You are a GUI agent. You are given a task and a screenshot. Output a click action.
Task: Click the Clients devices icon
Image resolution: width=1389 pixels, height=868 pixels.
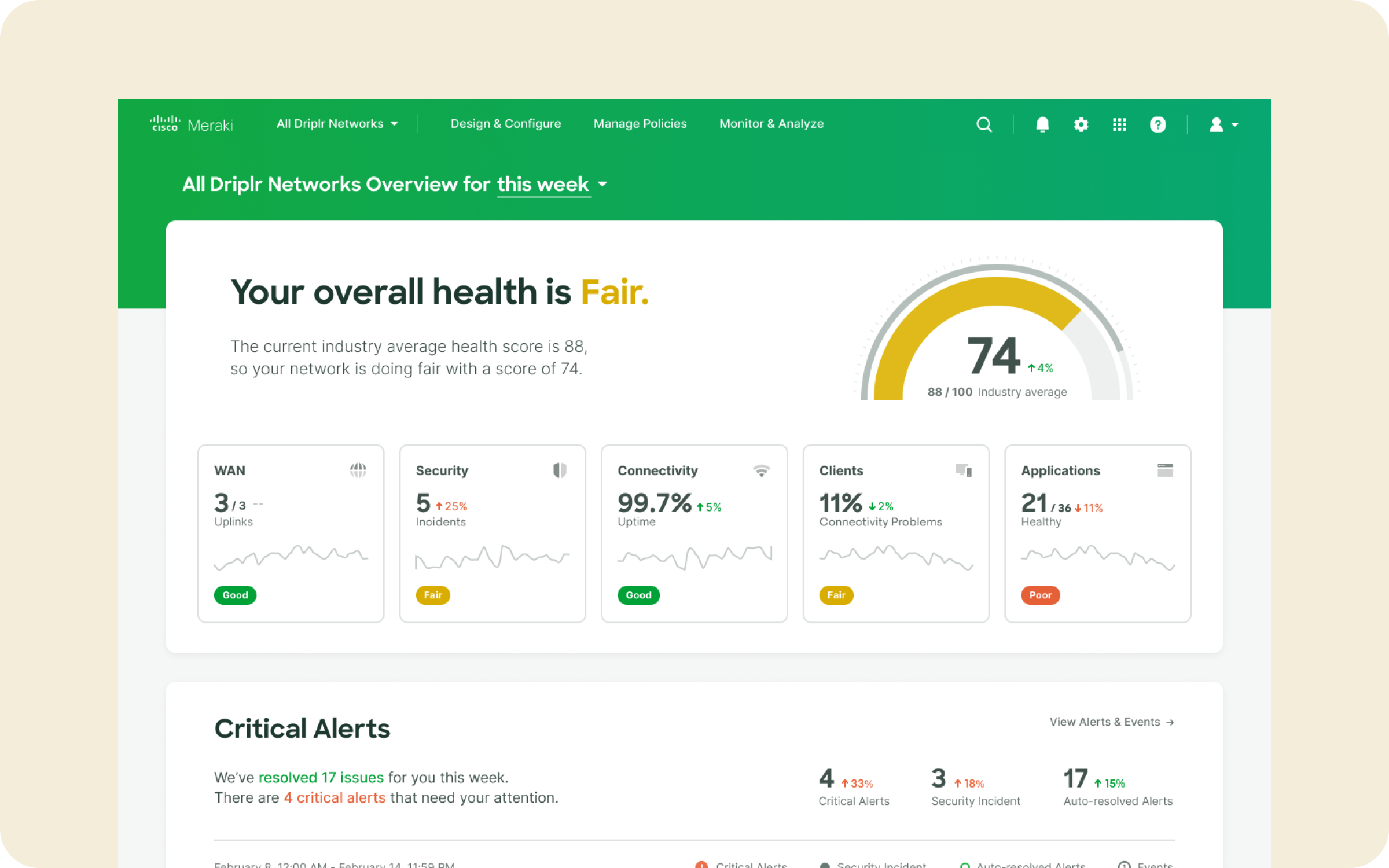pos(964,470)
